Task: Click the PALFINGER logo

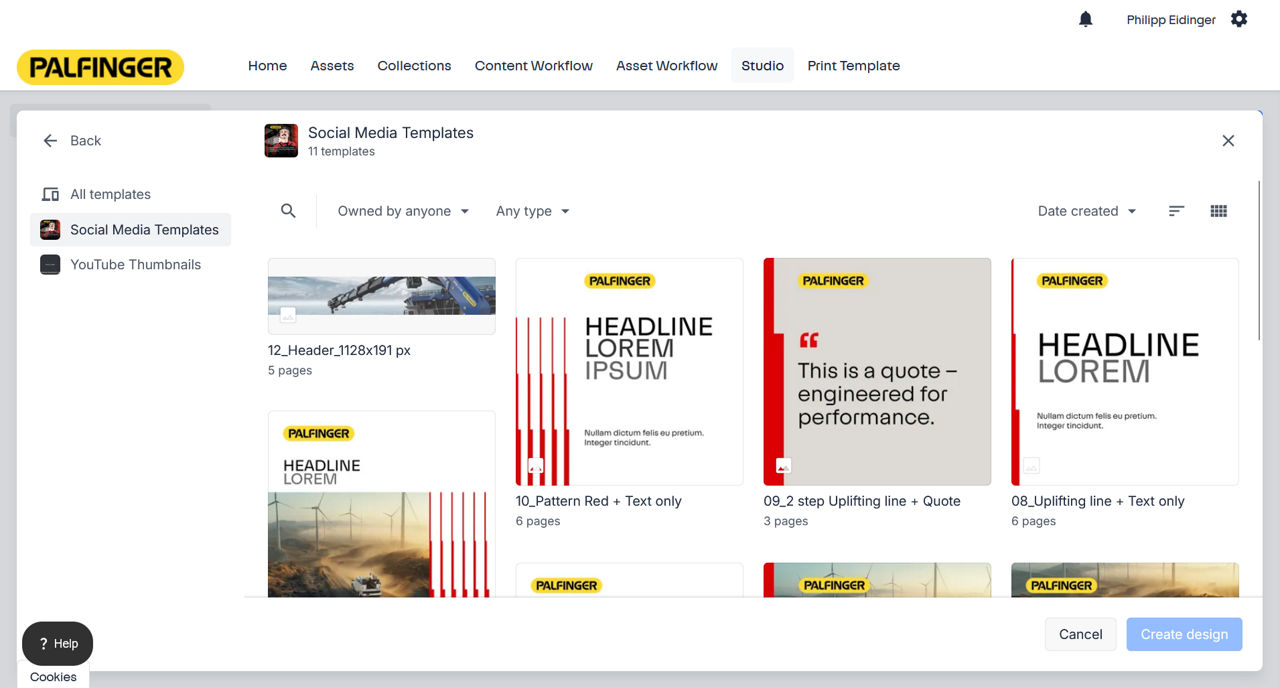Action: coord(100,67)
